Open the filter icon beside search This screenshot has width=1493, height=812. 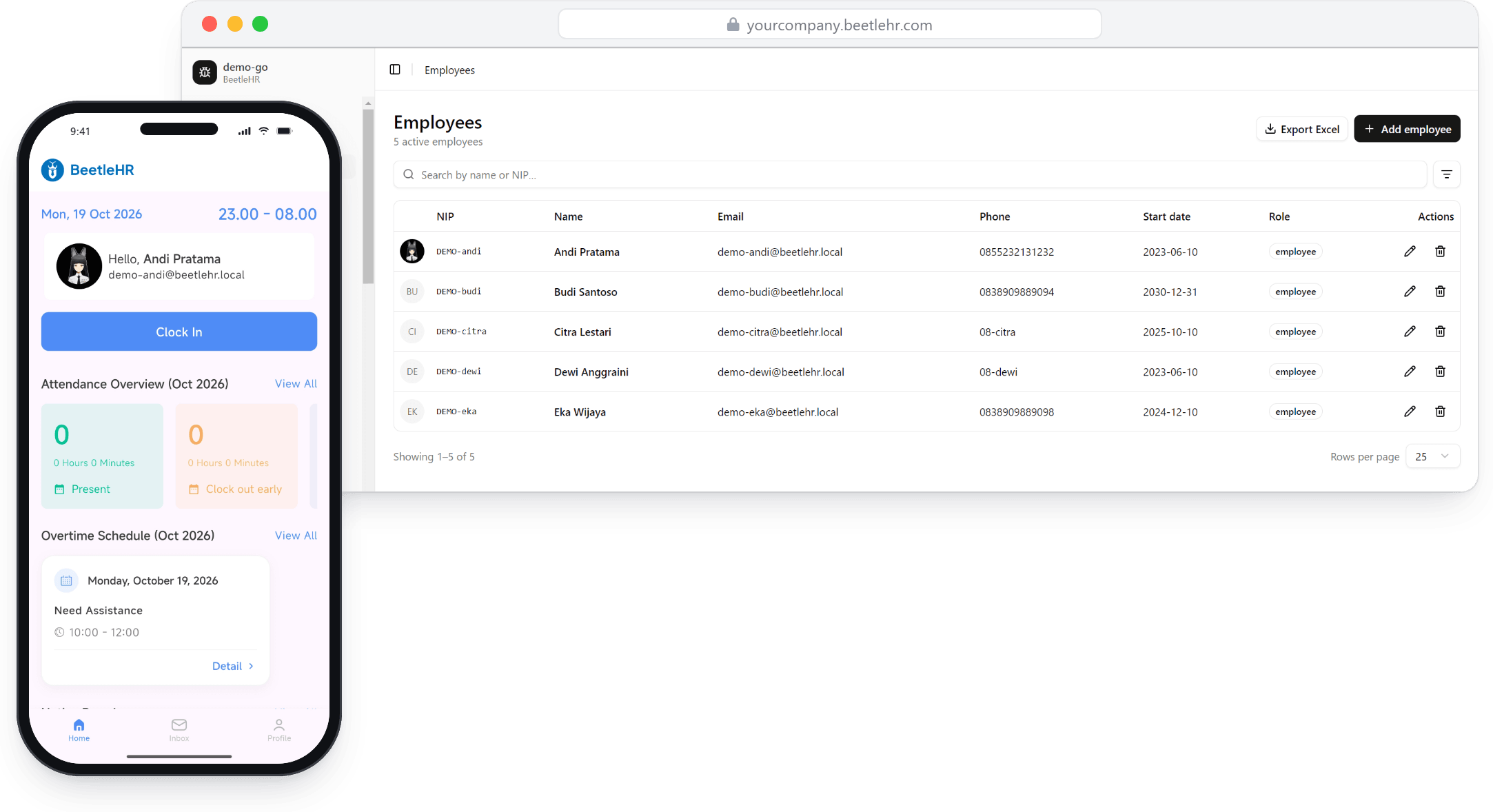click(x=1446, y=174)
